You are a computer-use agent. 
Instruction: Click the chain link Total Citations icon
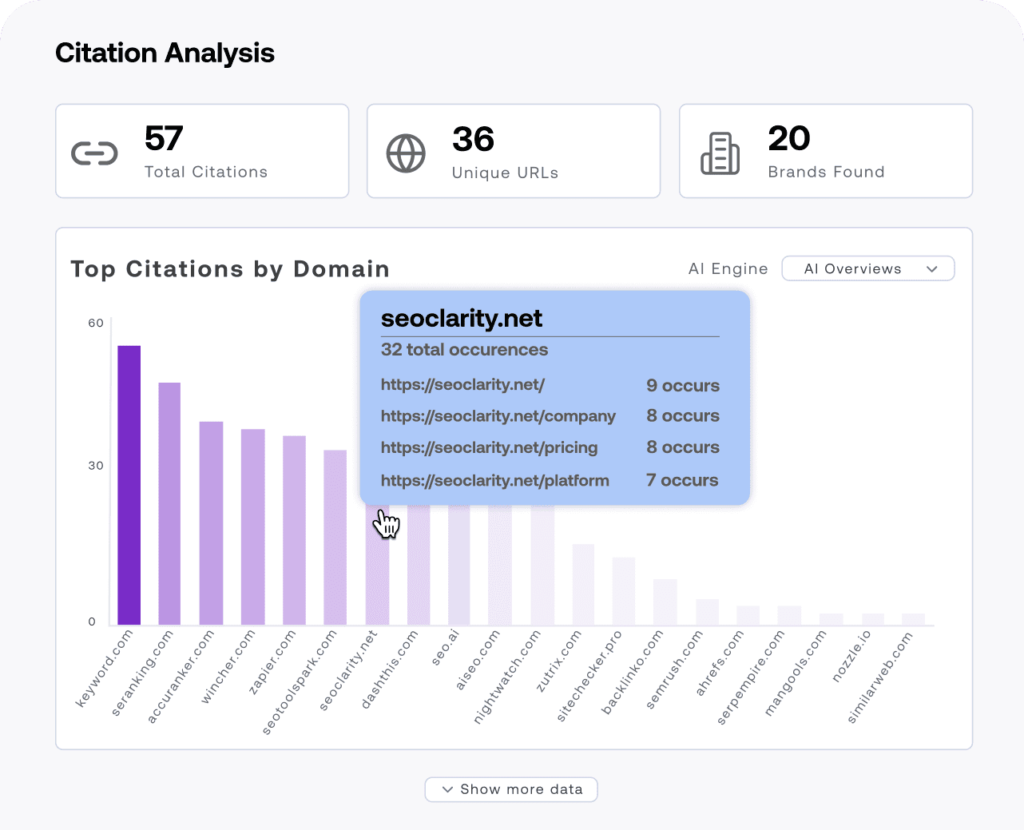pos(95,154)
